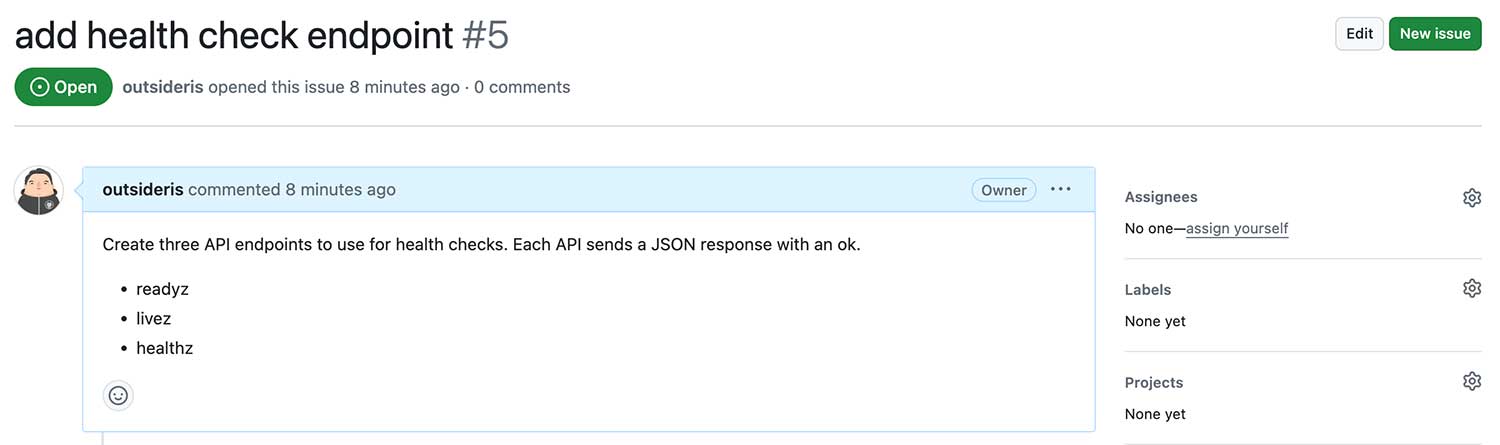Expand the Labels section heading
This screenshot has height=445, width=1500.
pos(1148,289)
